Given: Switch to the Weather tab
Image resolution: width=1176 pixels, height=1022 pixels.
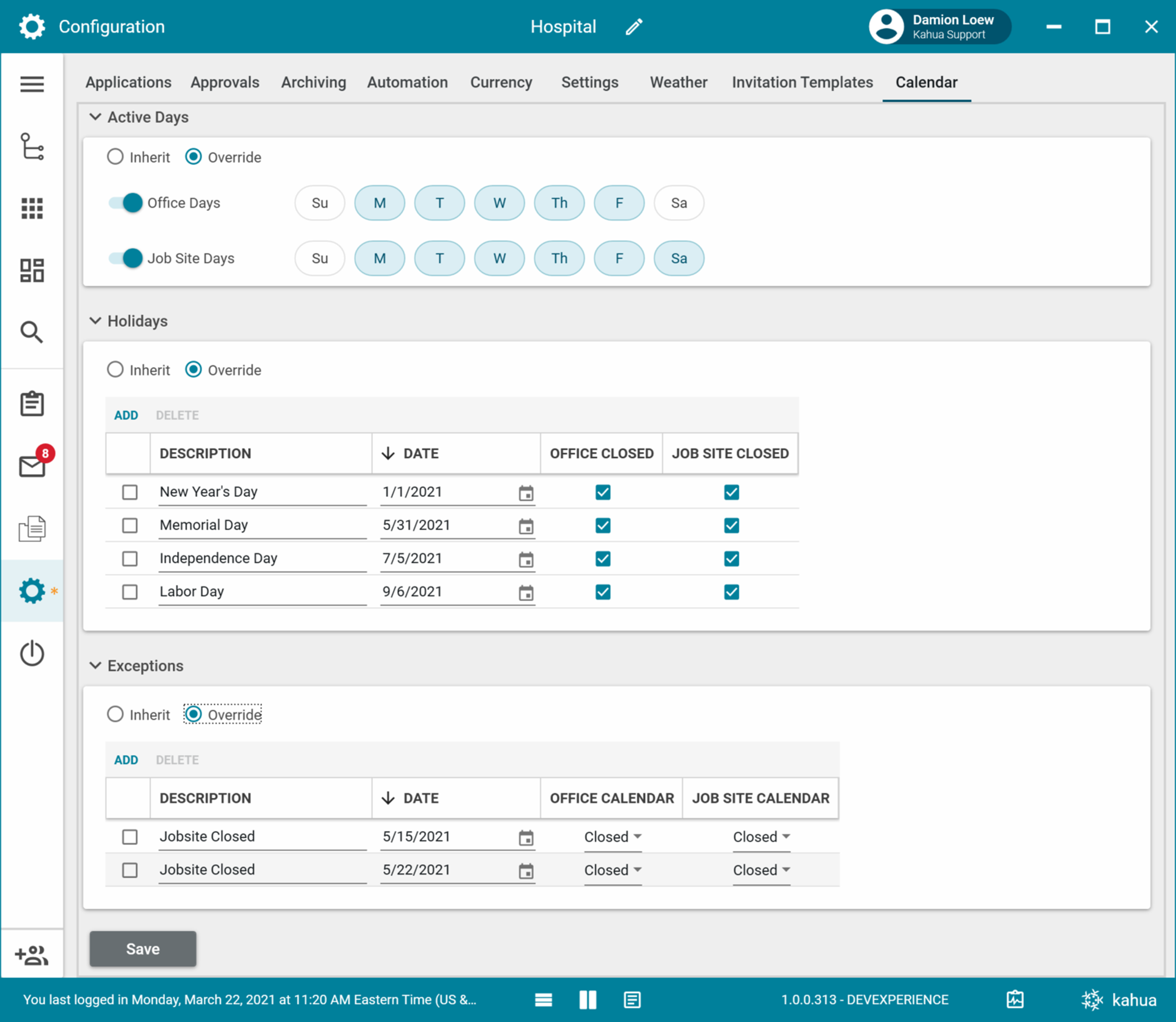Looking at the screenshot, I should coord(678,83).
